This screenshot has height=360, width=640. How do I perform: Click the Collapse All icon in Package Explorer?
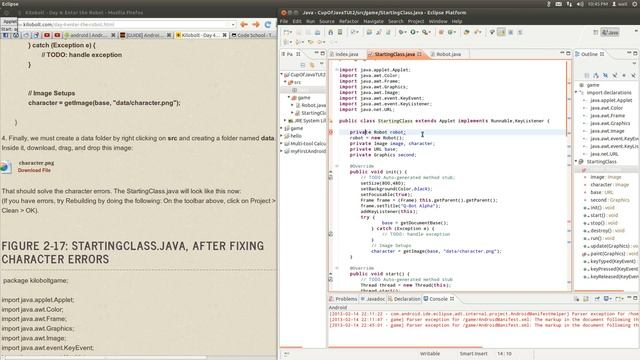point(303,64)
